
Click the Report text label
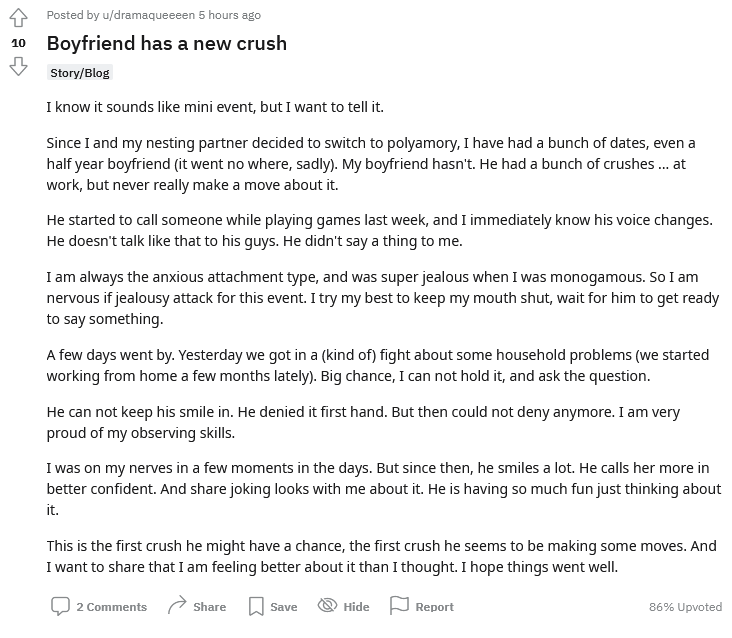click(x=435, y=607)
